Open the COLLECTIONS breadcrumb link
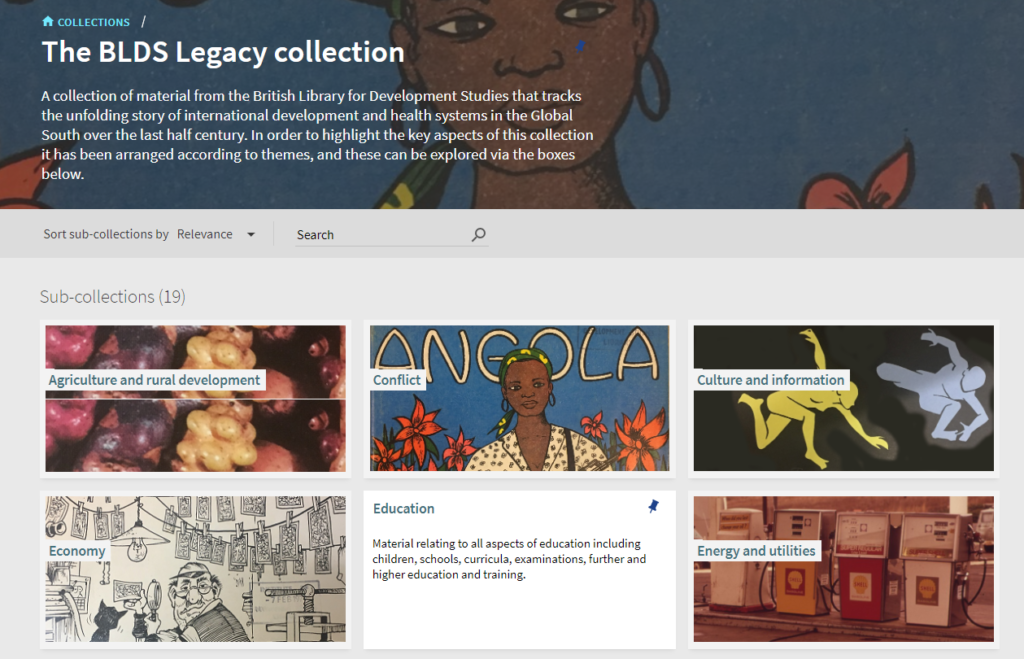1024x659 pixels. click(93, 22)
